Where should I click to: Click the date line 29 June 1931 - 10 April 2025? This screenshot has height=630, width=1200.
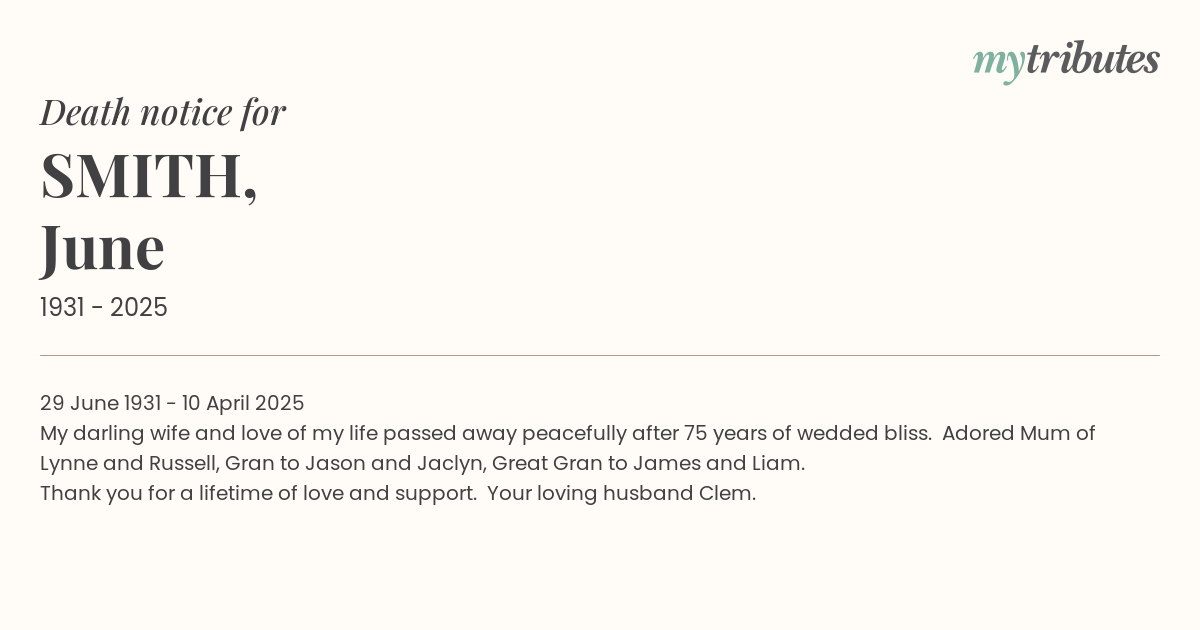[x=172, y=403]
